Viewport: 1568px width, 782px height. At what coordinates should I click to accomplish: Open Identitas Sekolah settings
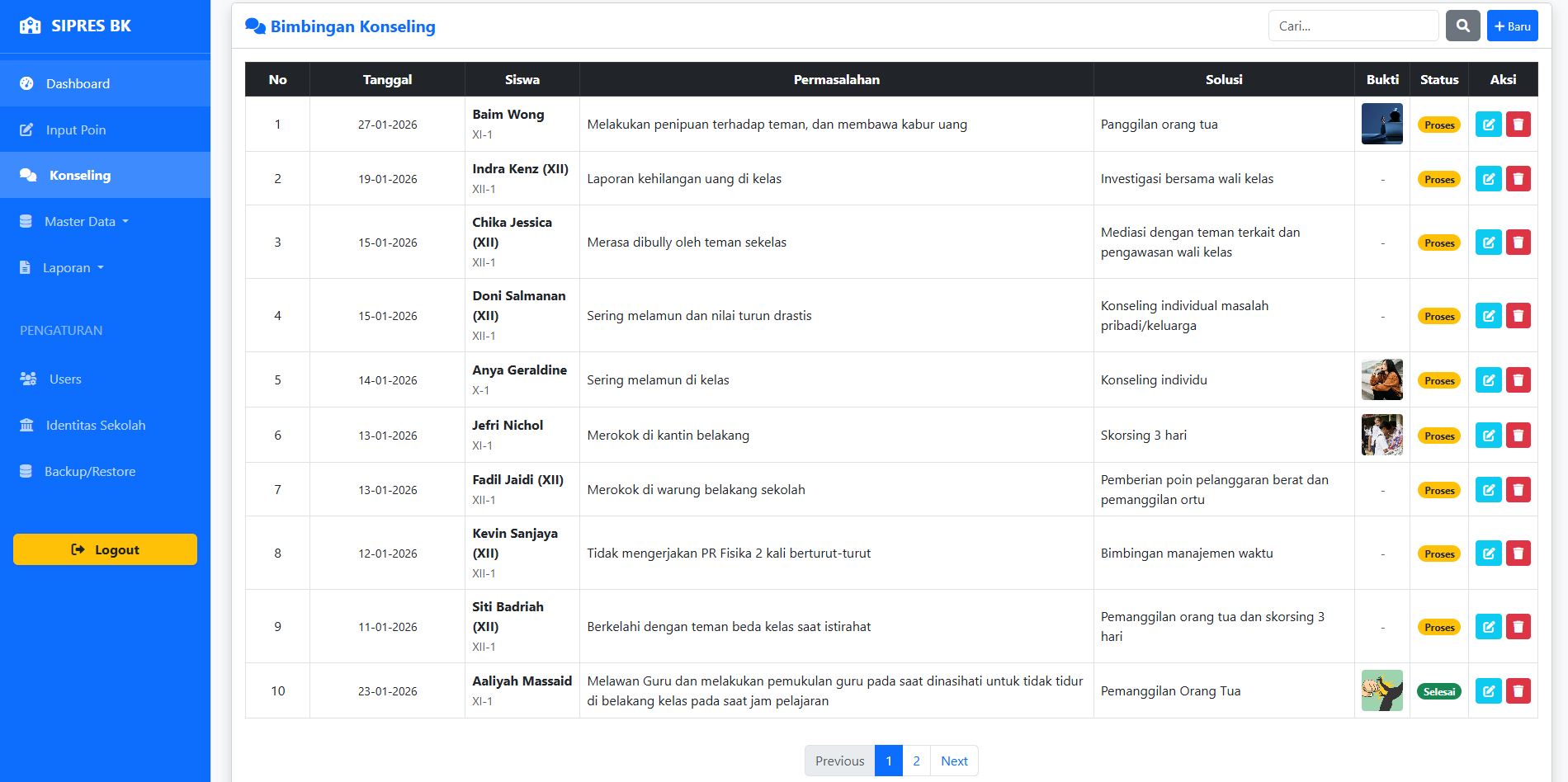point(95,425)
